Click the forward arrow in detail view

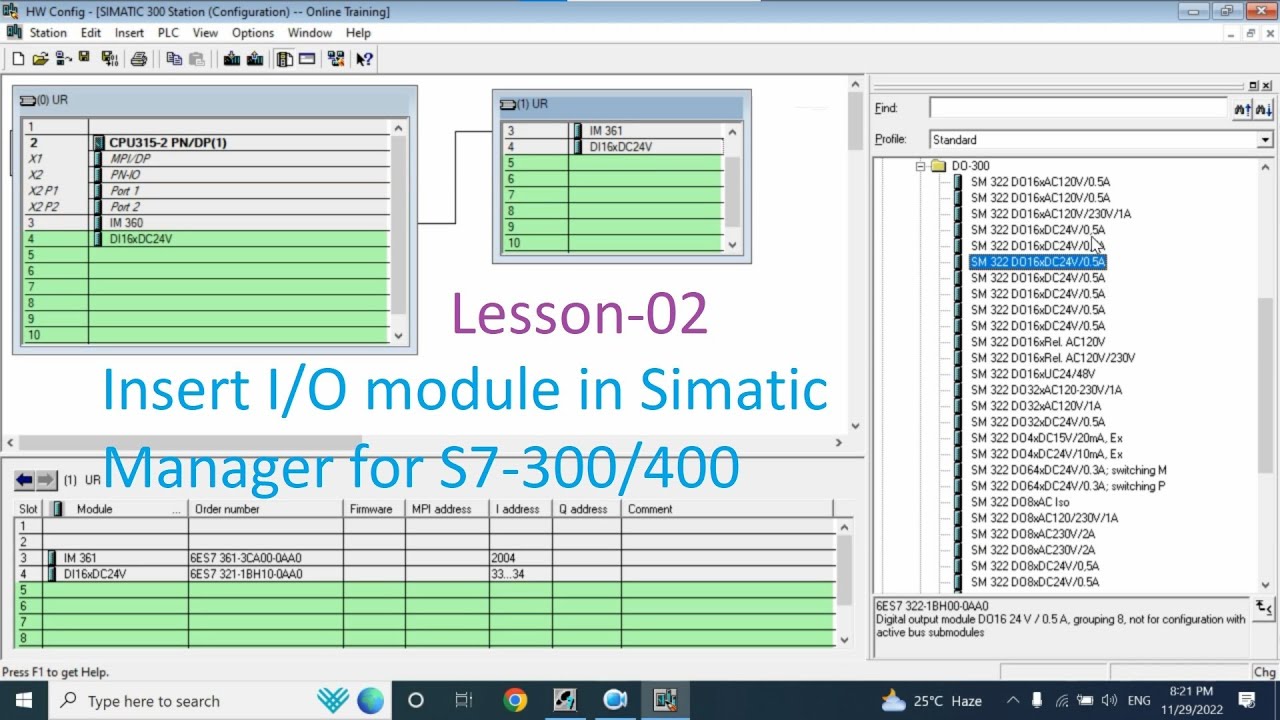coord(46,480)
